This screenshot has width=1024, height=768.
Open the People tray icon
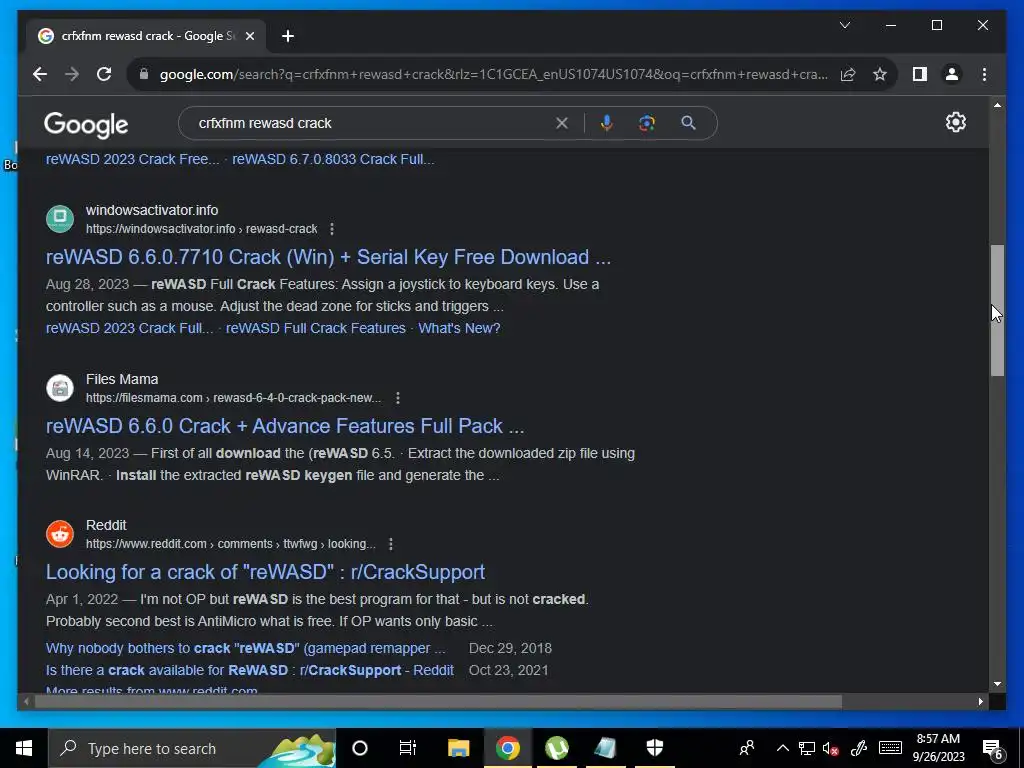[x=746, y=748]
